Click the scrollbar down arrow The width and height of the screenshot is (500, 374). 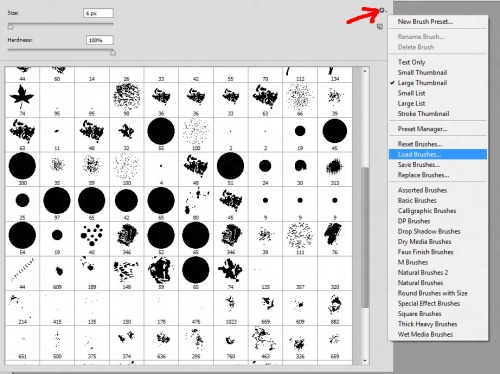click(x=365, y=361)
